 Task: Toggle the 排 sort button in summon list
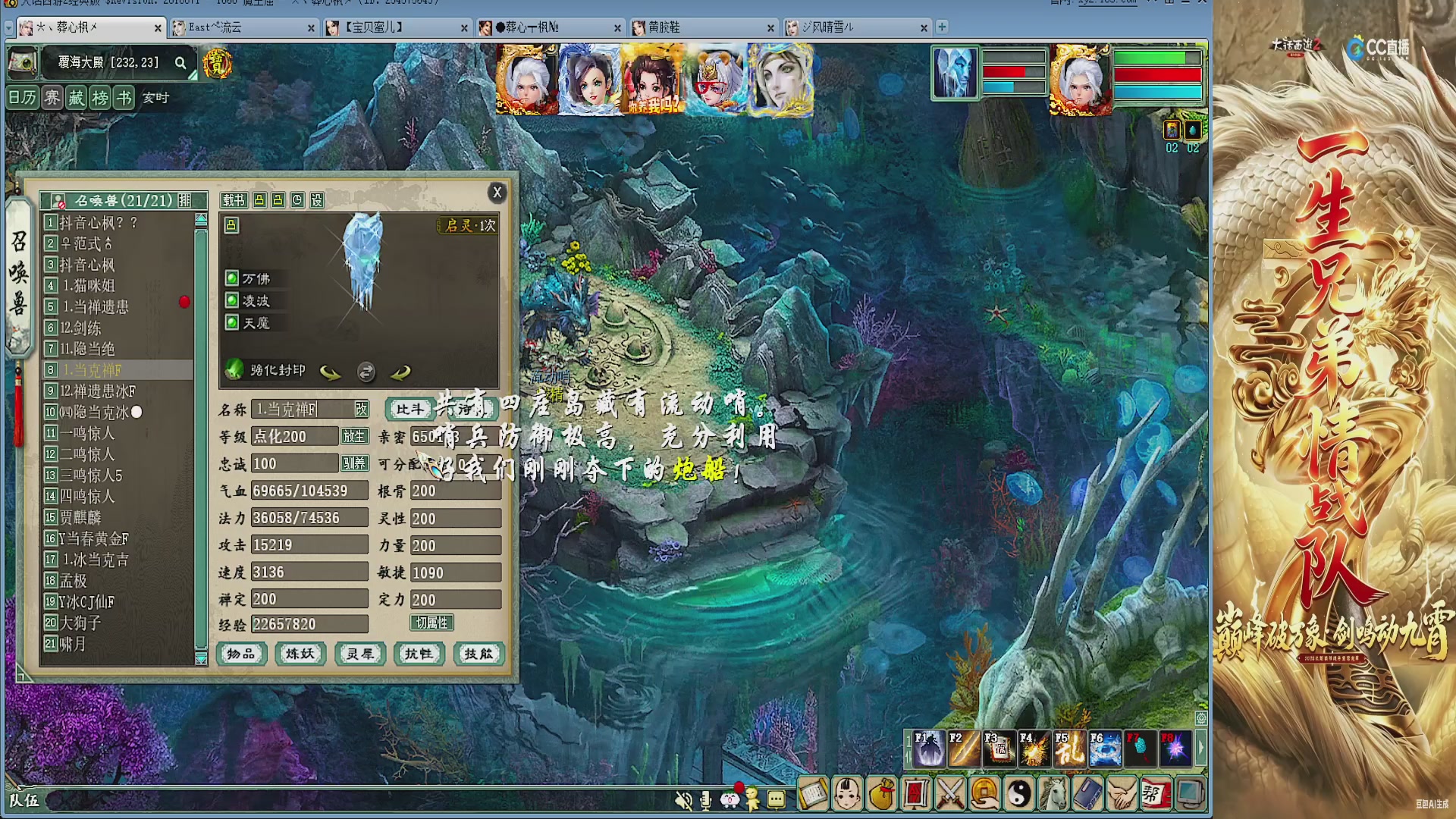click(x=184, y=200)
